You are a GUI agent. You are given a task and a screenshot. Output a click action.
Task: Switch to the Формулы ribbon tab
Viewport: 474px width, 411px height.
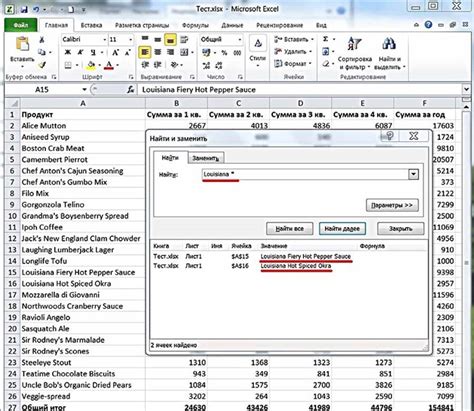(x=195, y=25)
